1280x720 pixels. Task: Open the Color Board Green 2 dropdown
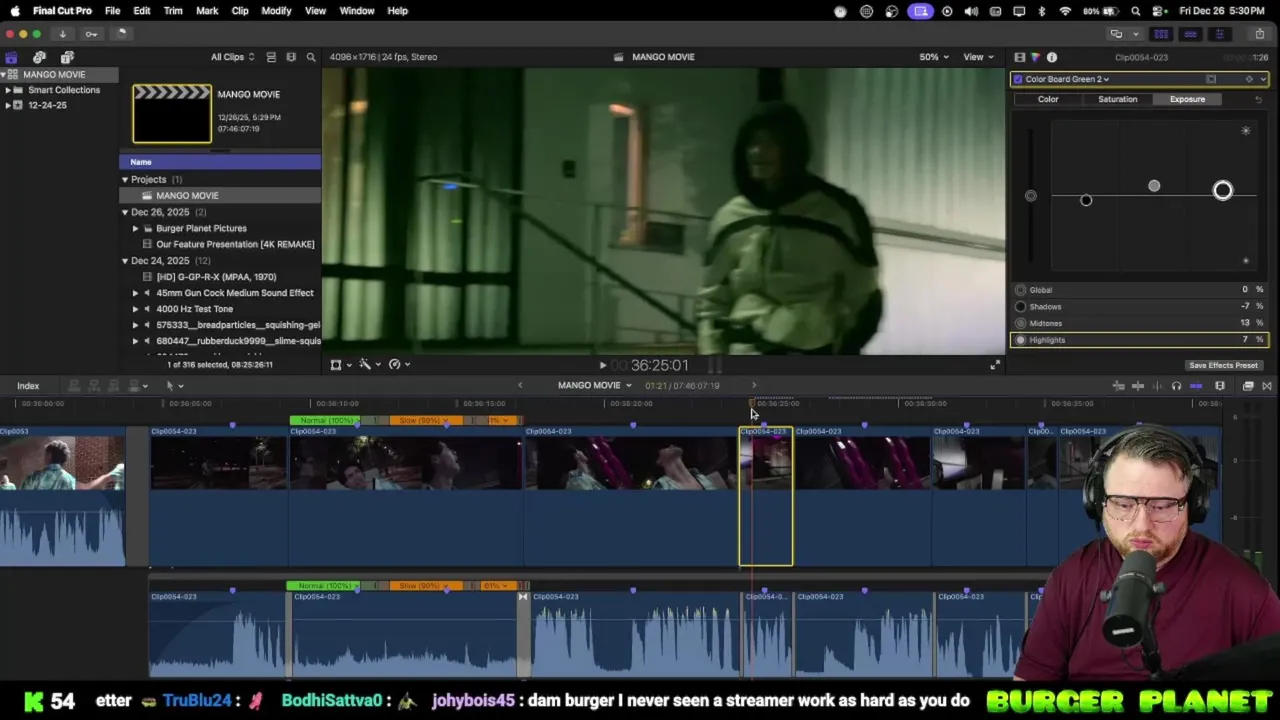pyautogui.click(x=1067, y=79)
